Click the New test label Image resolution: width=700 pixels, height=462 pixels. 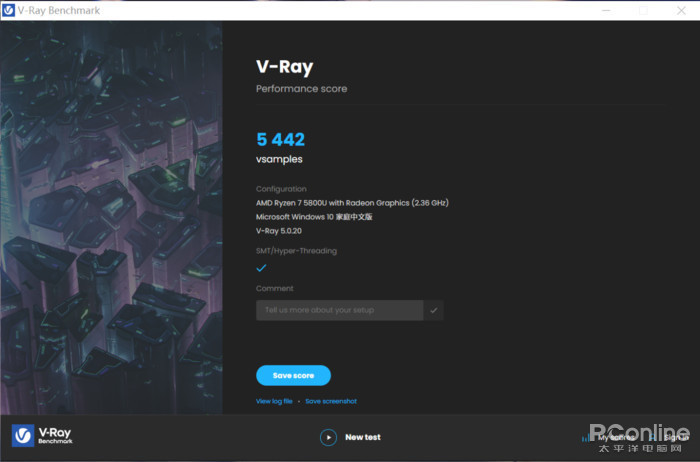point(363,437)
